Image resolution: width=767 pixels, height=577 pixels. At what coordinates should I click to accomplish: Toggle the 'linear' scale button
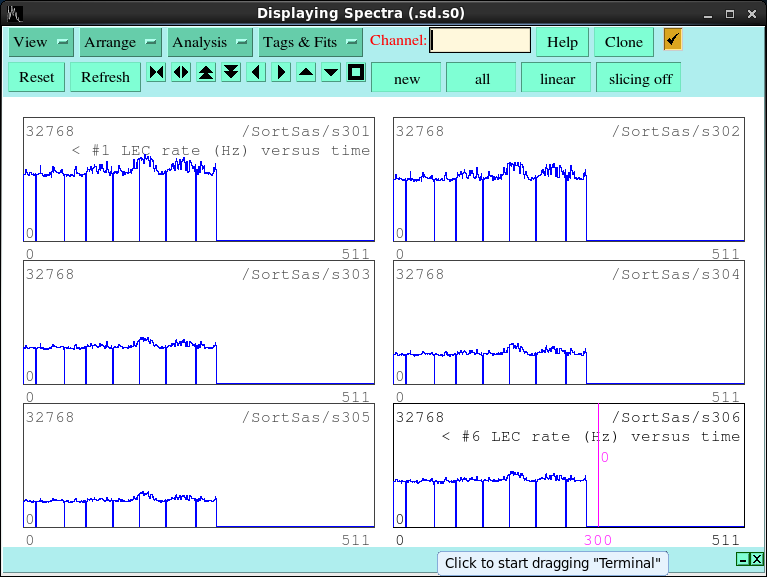pos(557,78)
